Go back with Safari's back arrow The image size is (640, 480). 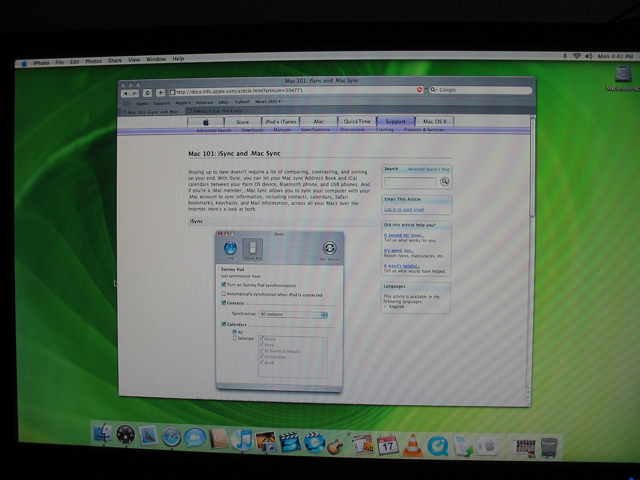coord(126,93)
